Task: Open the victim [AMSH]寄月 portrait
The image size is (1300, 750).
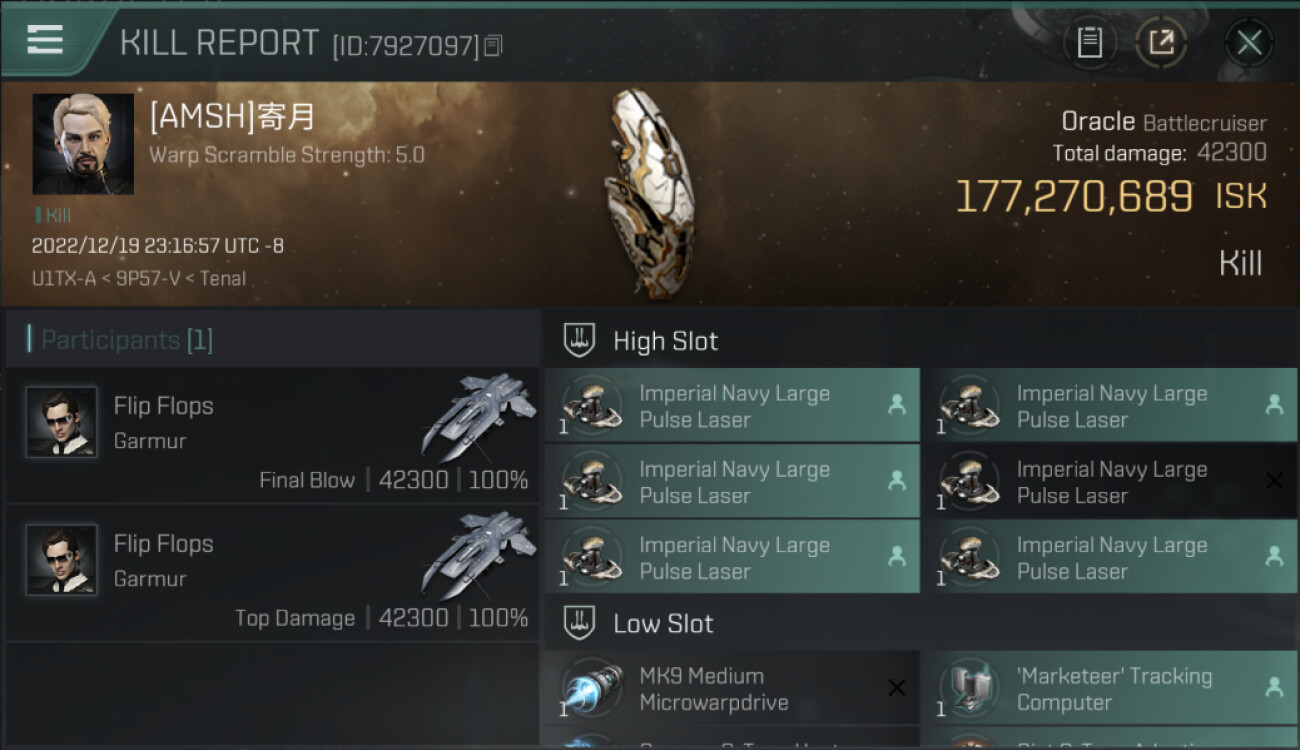Action: tap(83, 144)
